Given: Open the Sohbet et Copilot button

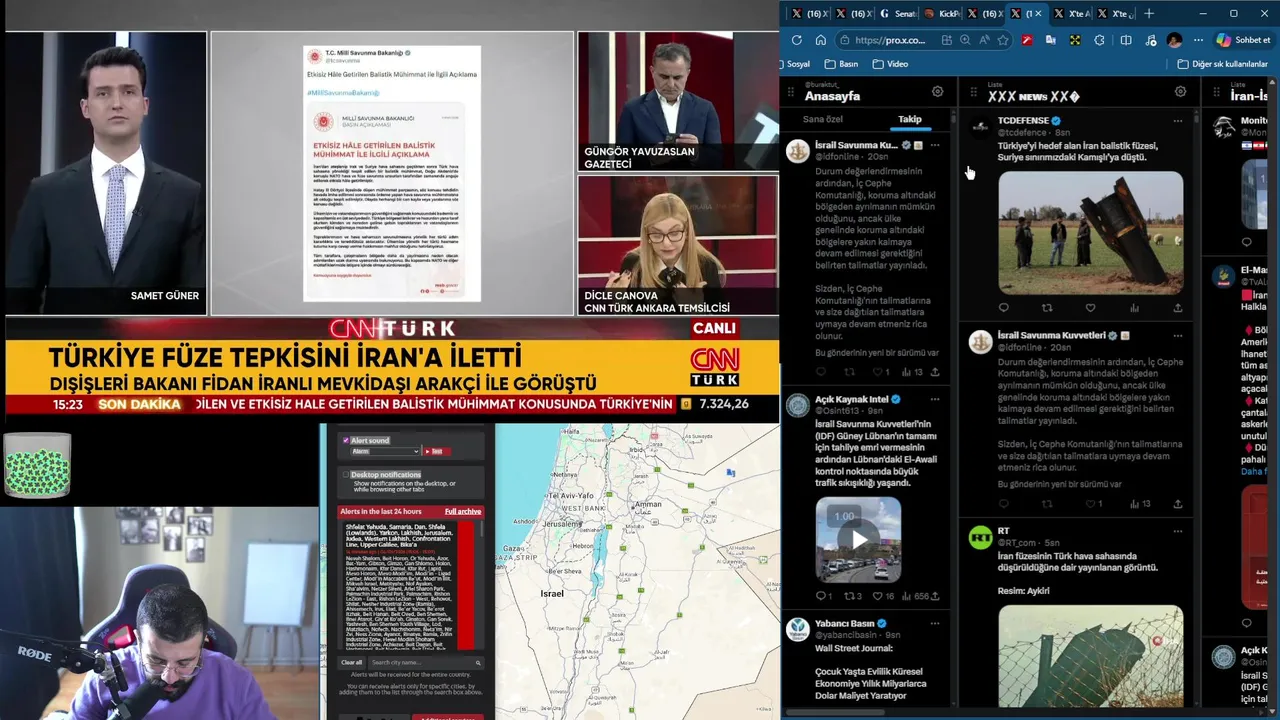Looking at the screenshot, I should [x=1243, y=40].
